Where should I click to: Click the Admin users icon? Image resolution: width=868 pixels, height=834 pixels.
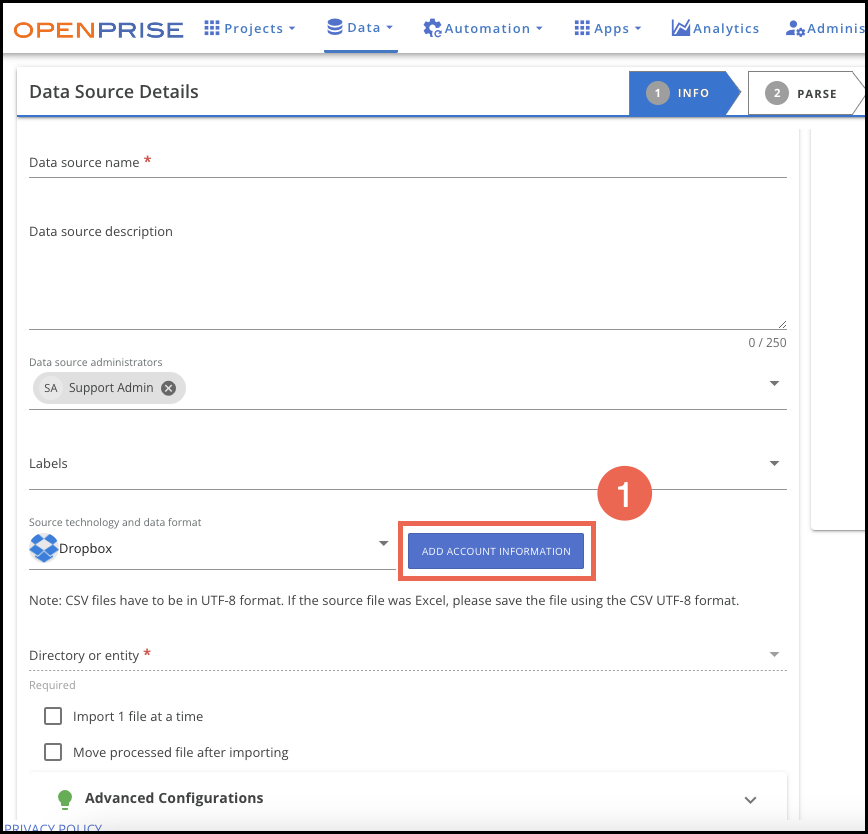tap(793, 28)
